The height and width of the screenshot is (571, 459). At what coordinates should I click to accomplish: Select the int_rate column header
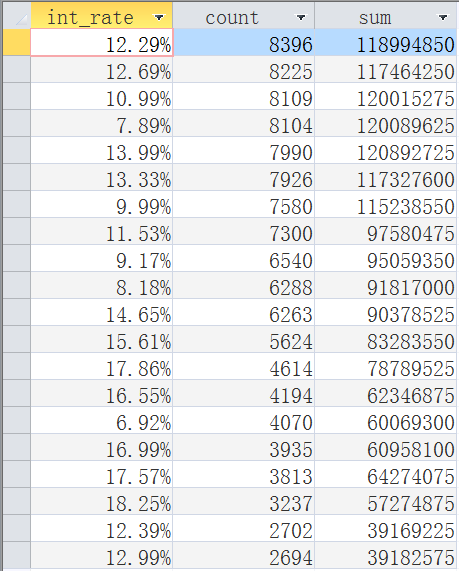click(102, 15)
